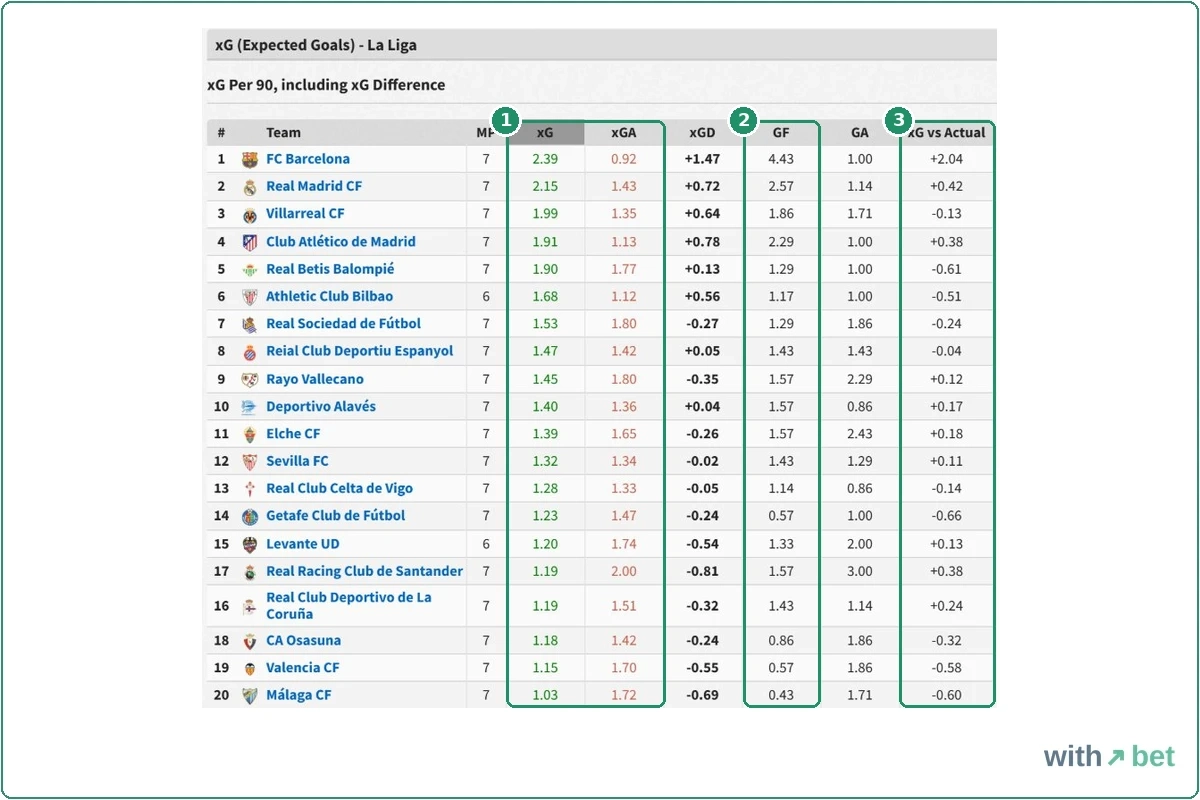The height and width of the screenshot is (800, 1200).
Task: Click Getafe's xG vs Actual -0.66
Action: [946, 516]
